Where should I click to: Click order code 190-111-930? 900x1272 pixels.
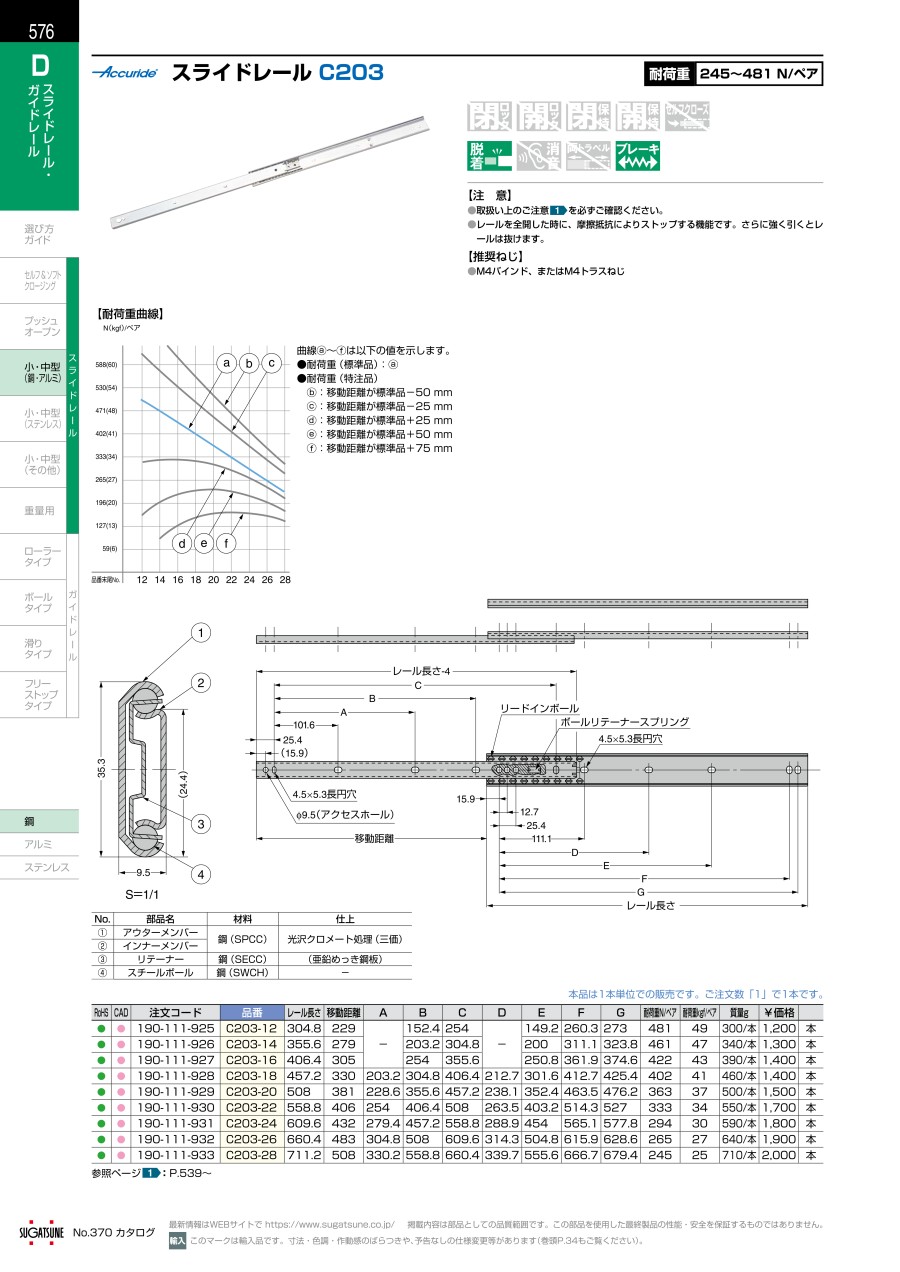[175, 1108]
